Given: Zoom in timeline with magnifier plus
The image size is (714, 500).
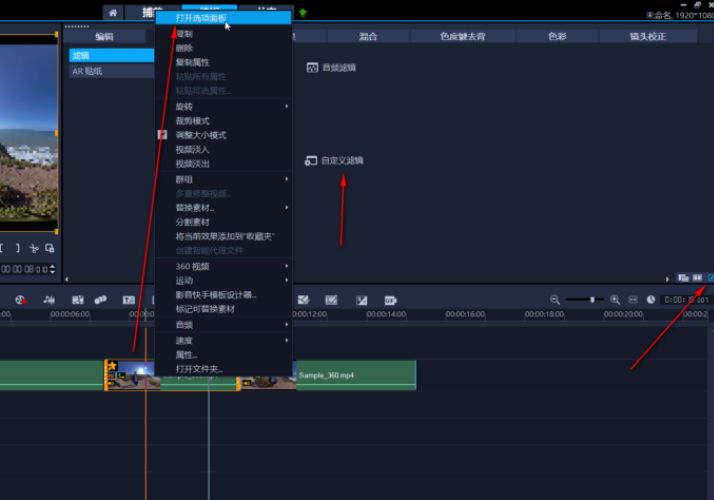Looking at the screenshot, I should pyautogui.click(x=616, y=300).
